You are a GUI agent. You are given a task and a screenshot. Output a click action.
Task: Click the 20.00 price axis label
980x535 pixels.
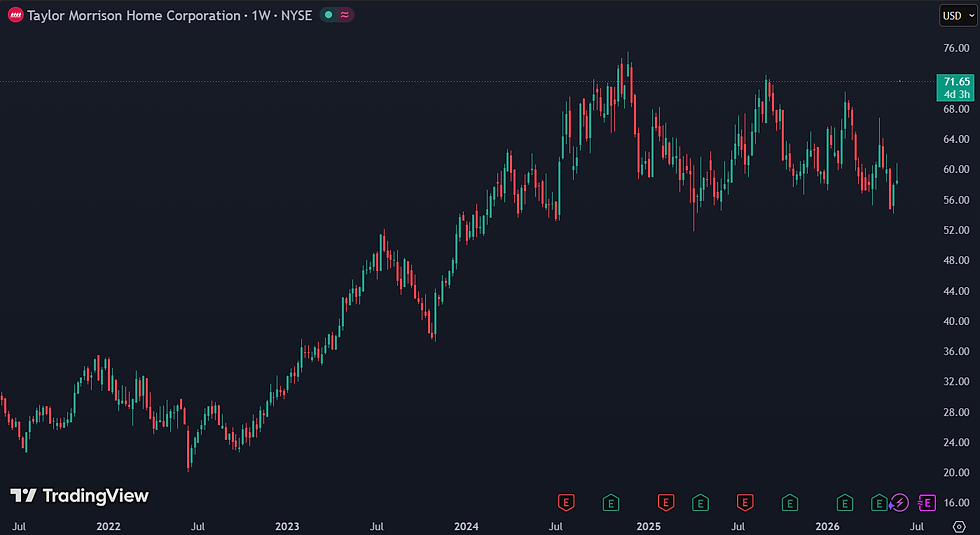tap(956, 473)
